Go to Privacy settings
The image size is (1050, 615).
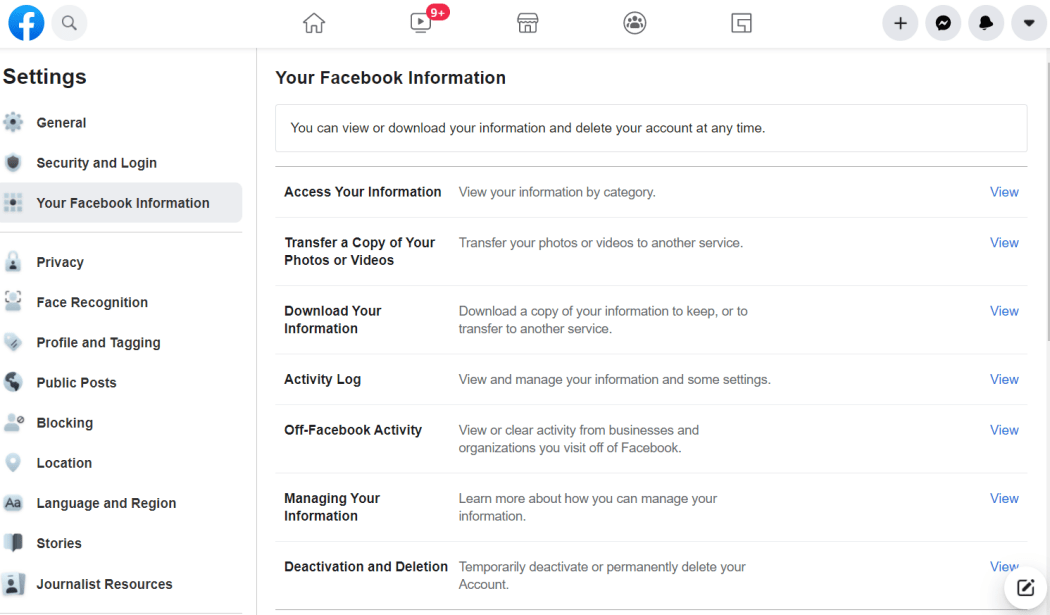(x=62, y=262)
